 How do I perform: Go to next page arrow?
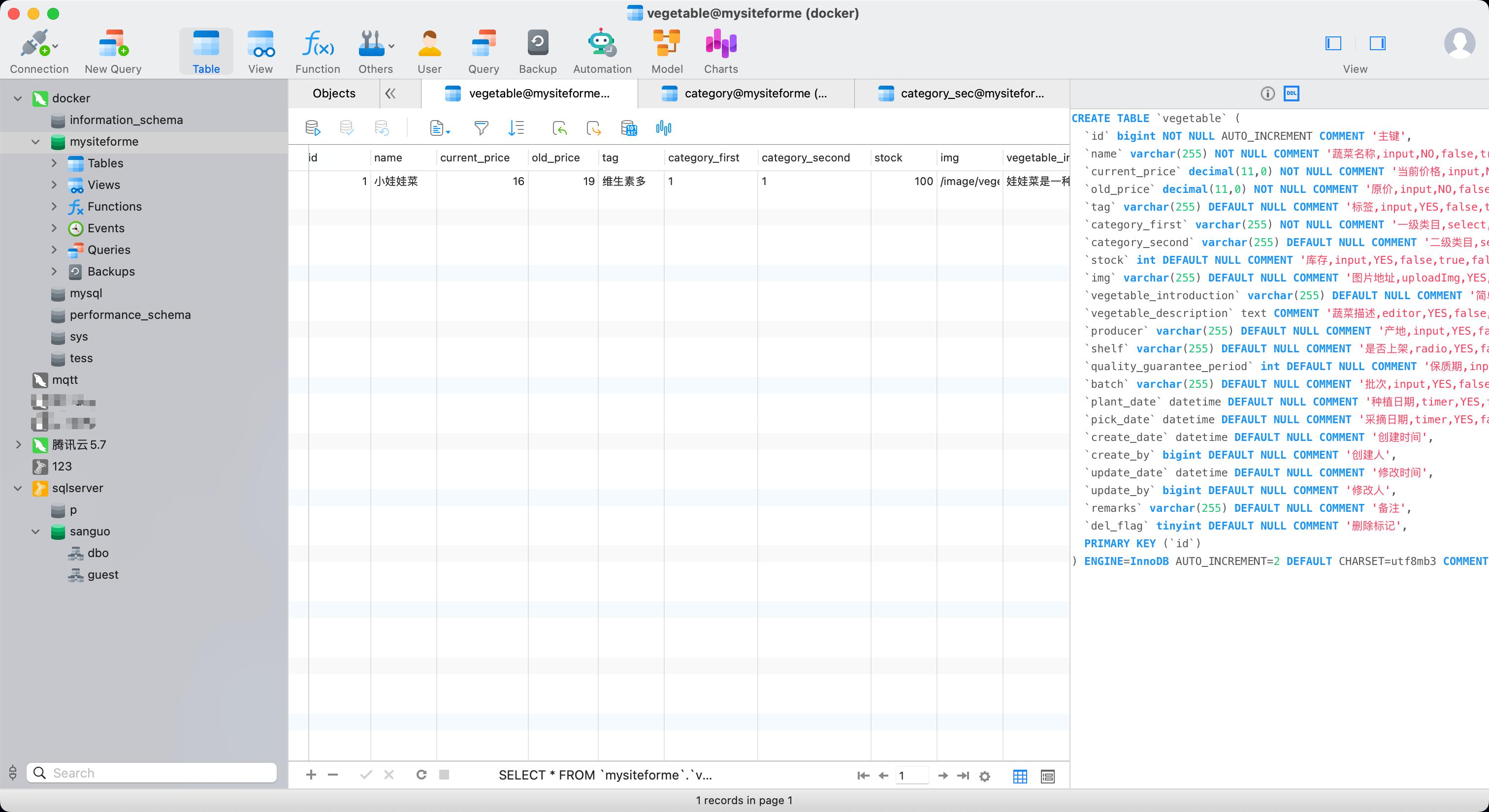[942, 776]
